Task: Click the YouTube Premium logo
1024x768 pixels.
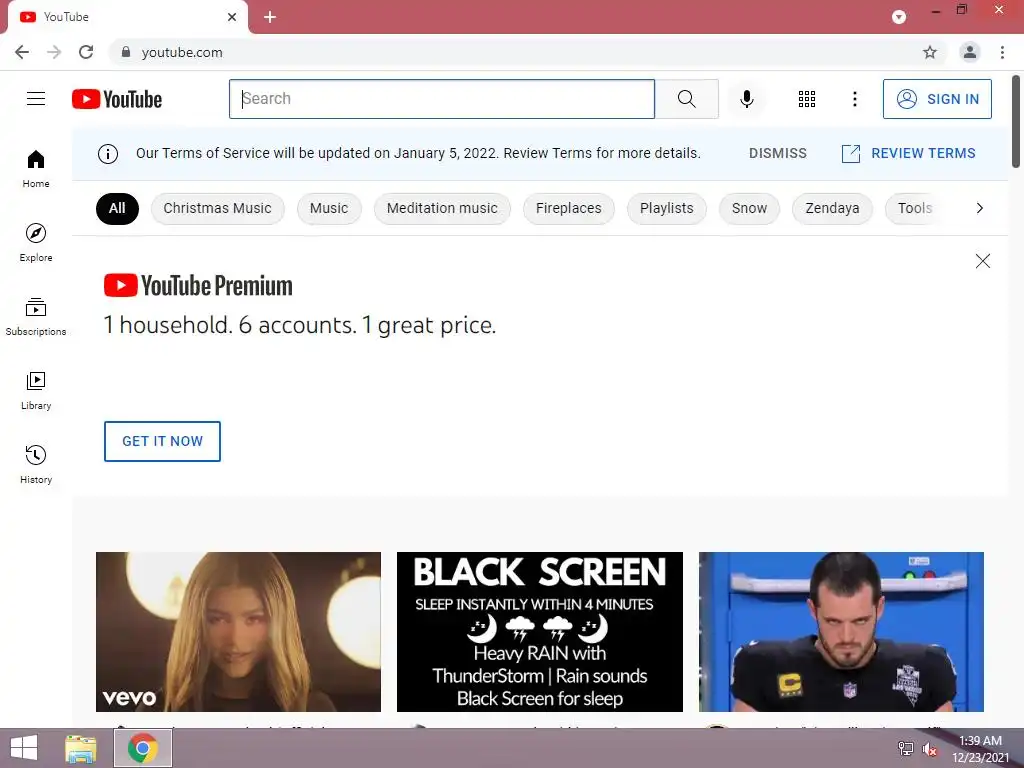Action: 199,285
